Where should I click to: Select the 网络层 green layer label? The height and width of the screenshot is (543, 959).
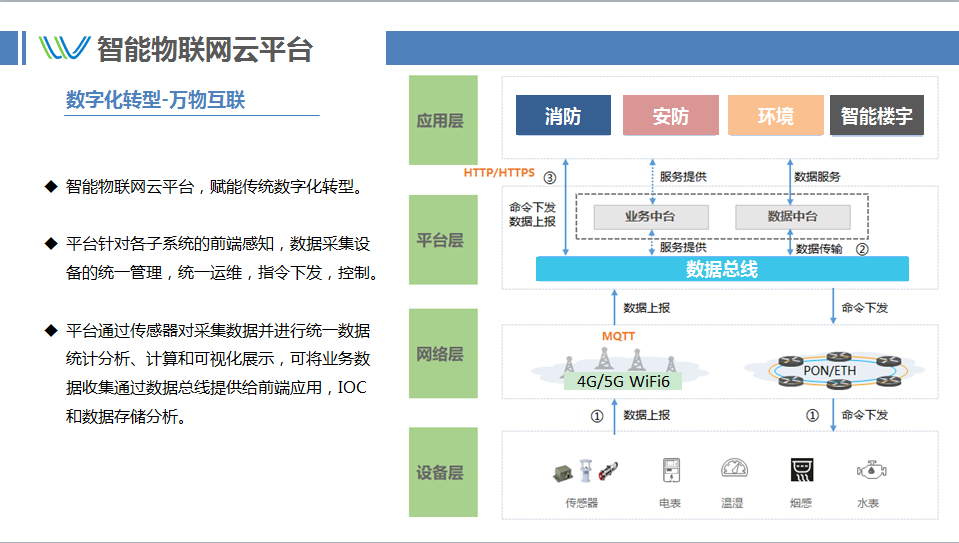tap(443, 353)
